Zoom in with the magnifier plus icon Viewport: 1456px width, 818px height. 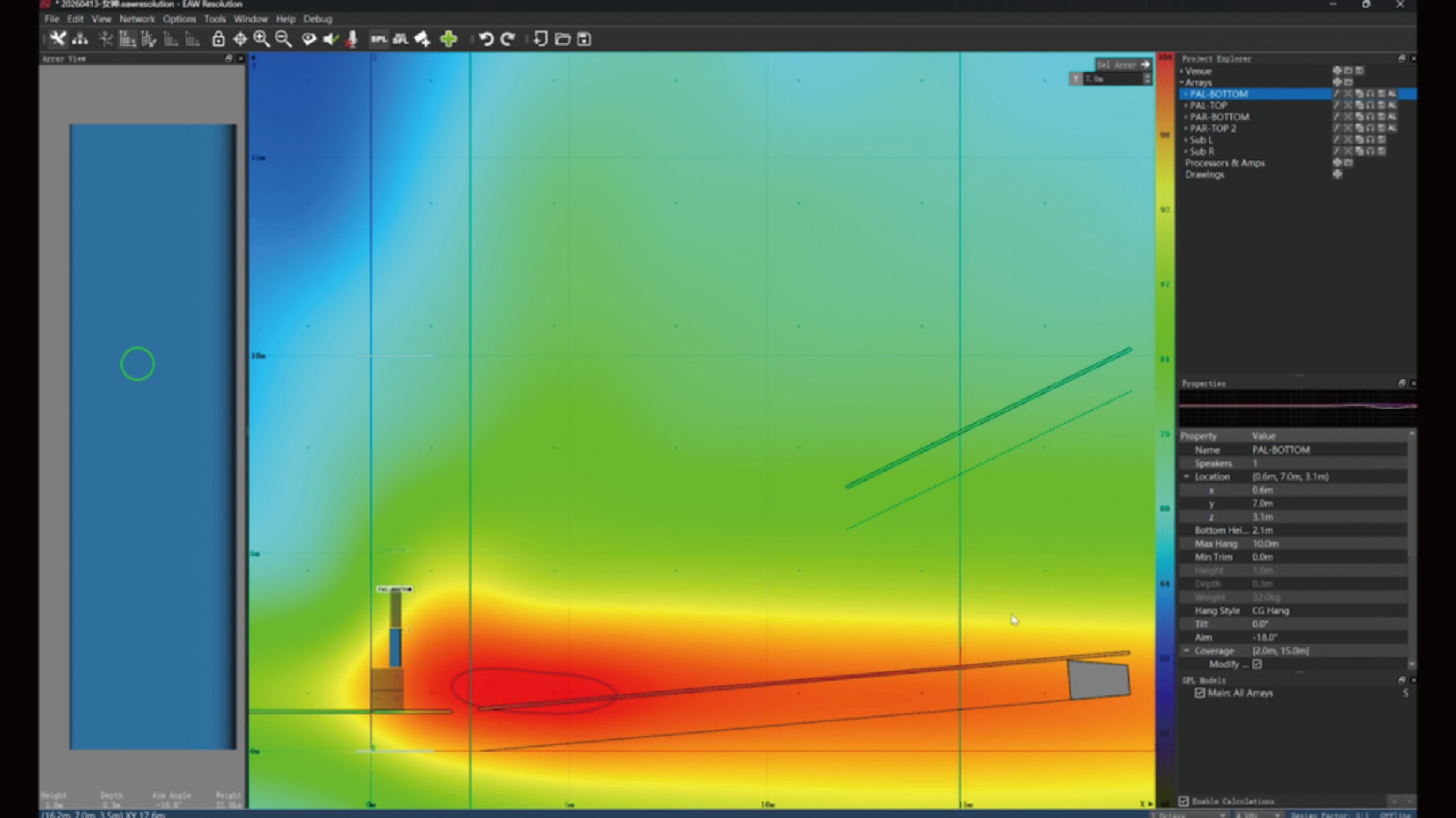tap(261, 39)
